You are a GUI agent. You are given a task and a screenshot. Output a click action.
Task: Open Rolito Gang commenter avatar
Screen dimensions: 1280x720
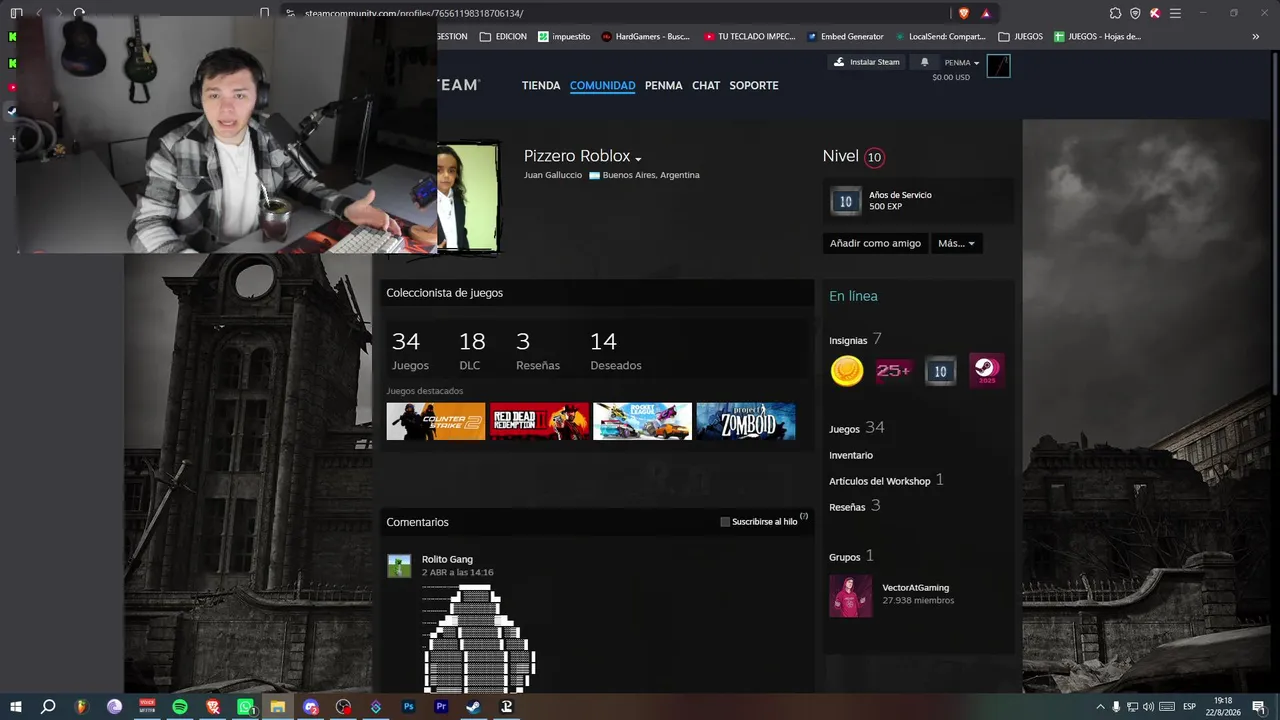point(399,566)
